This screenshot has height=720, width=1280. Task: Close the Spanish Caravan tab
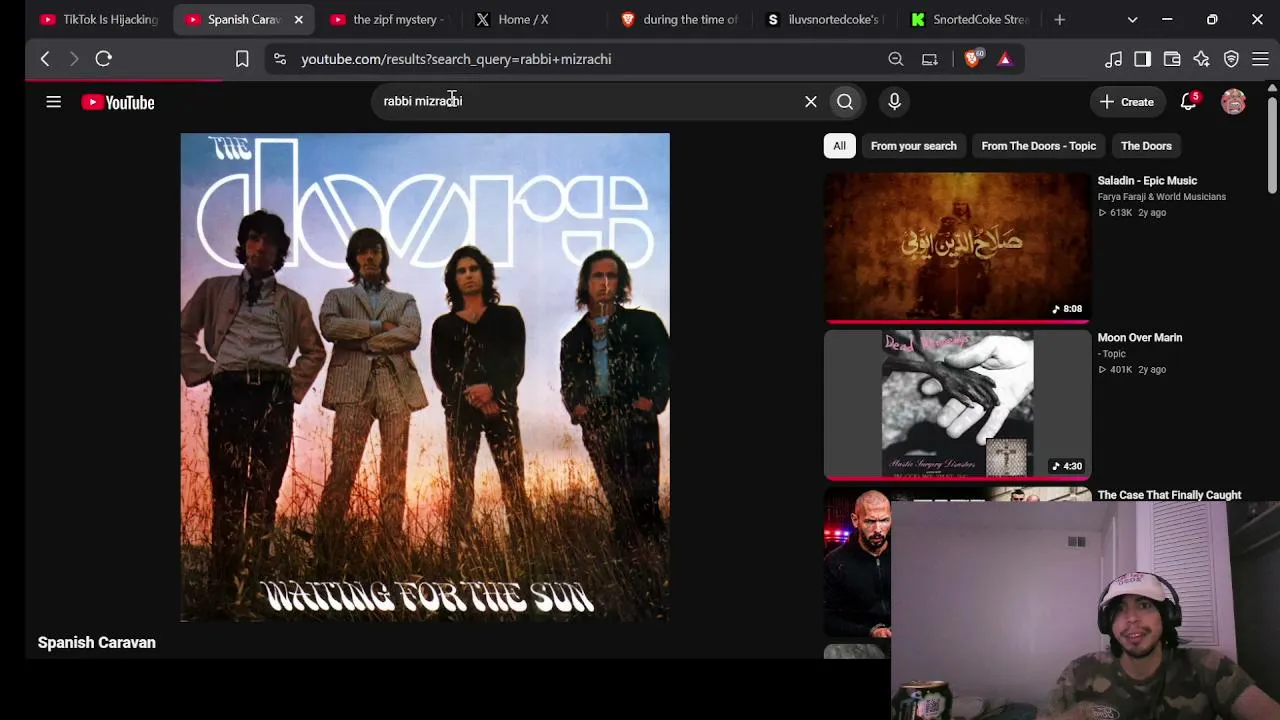[298, 19]
